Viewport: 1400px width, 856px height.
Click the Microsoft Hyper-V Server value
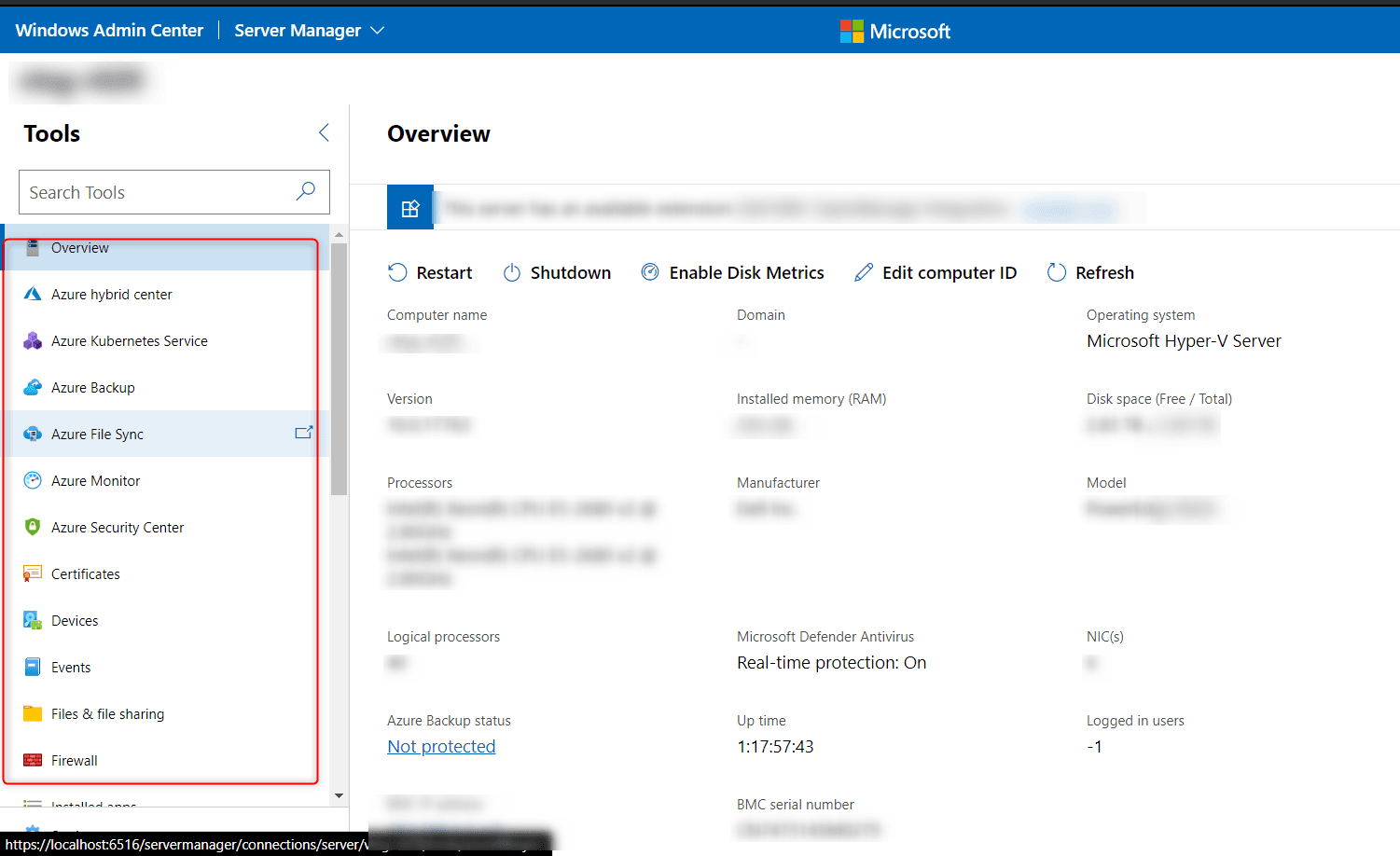click(1184, 341)
